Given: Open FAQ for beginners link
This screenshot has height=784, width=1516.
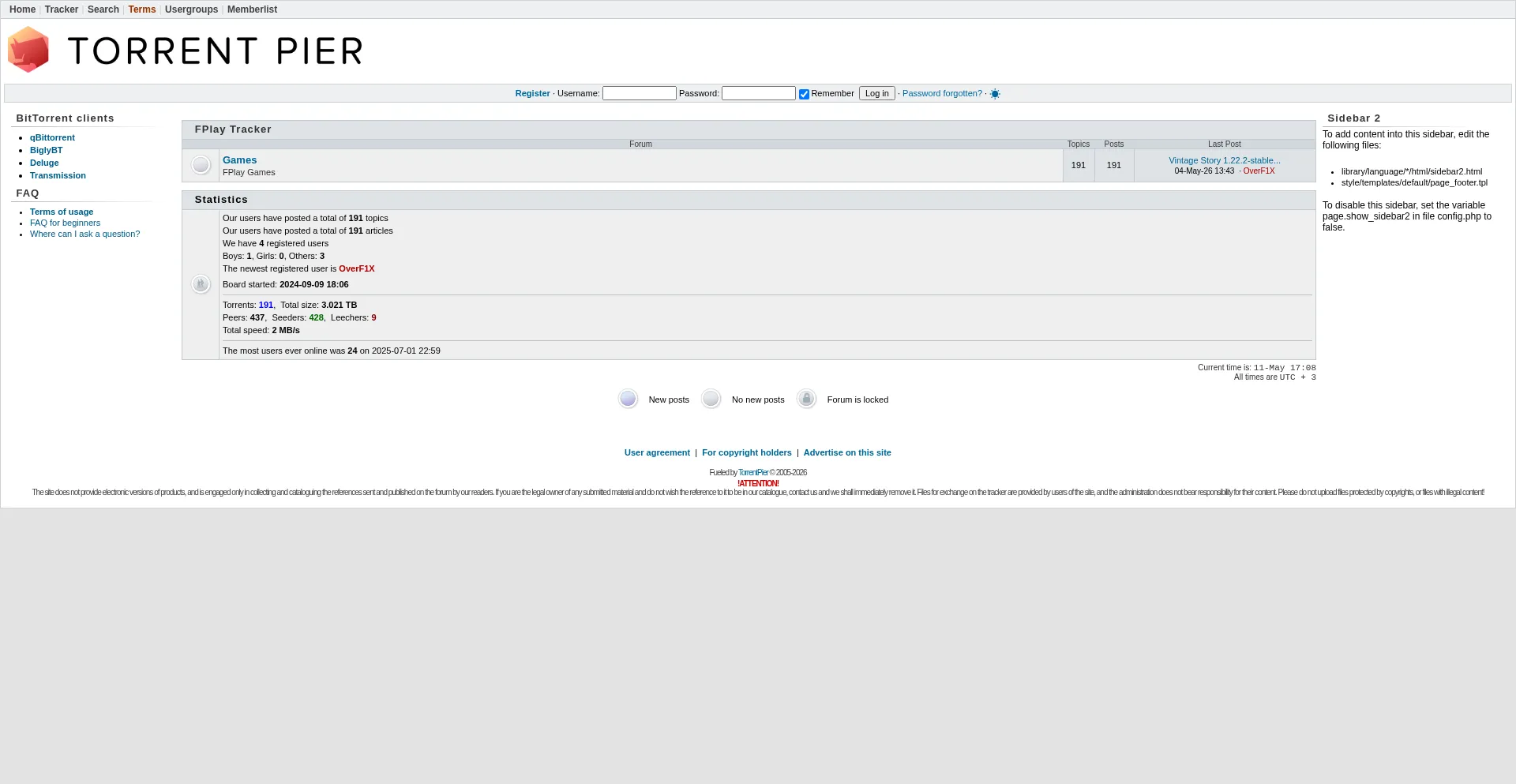Looking at the screenshot, I should [x=65, y=223].
